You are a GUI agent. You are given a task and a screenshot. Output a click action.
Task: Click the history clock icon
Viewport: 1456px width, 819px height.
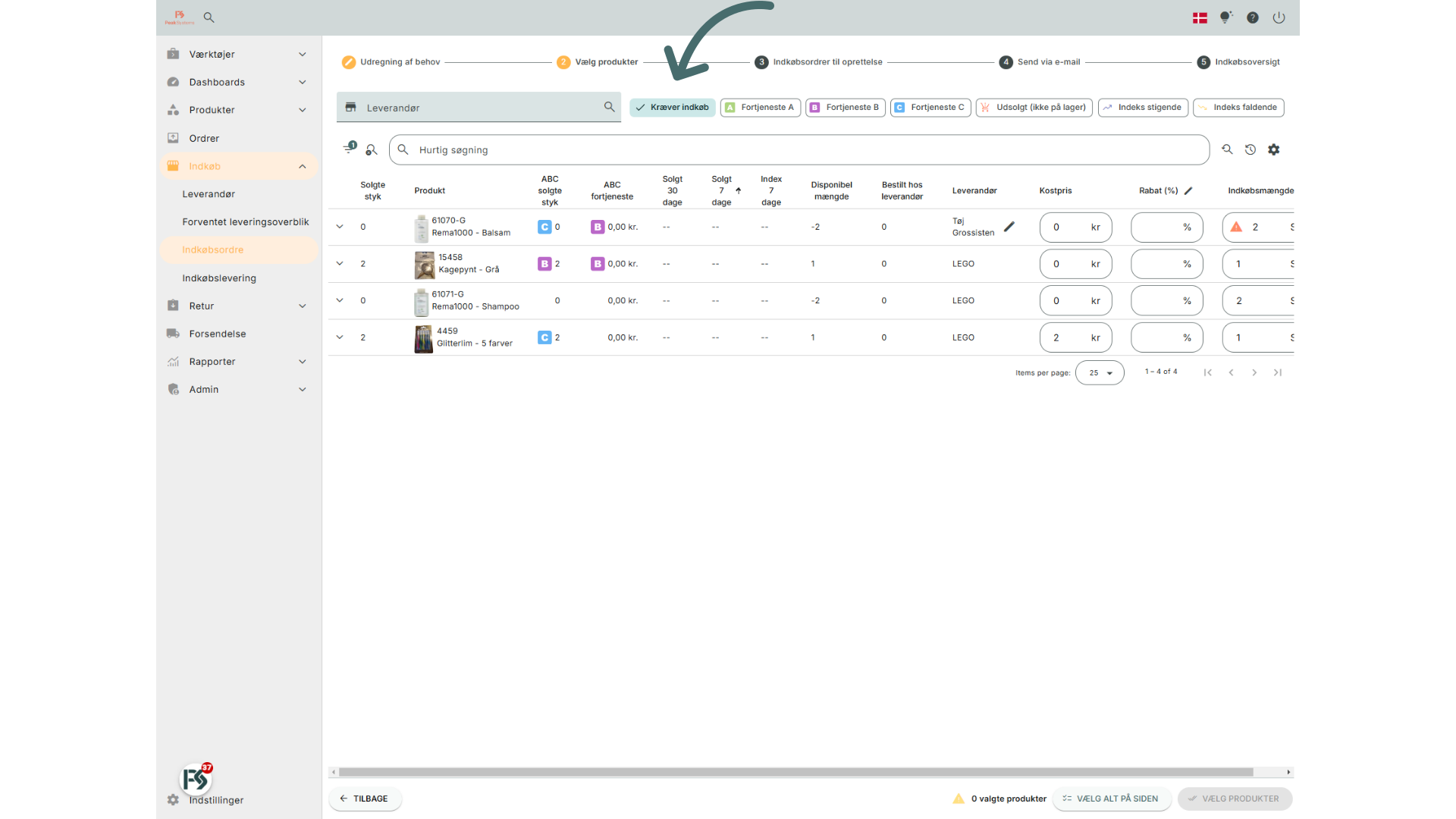click(1250, 149)
